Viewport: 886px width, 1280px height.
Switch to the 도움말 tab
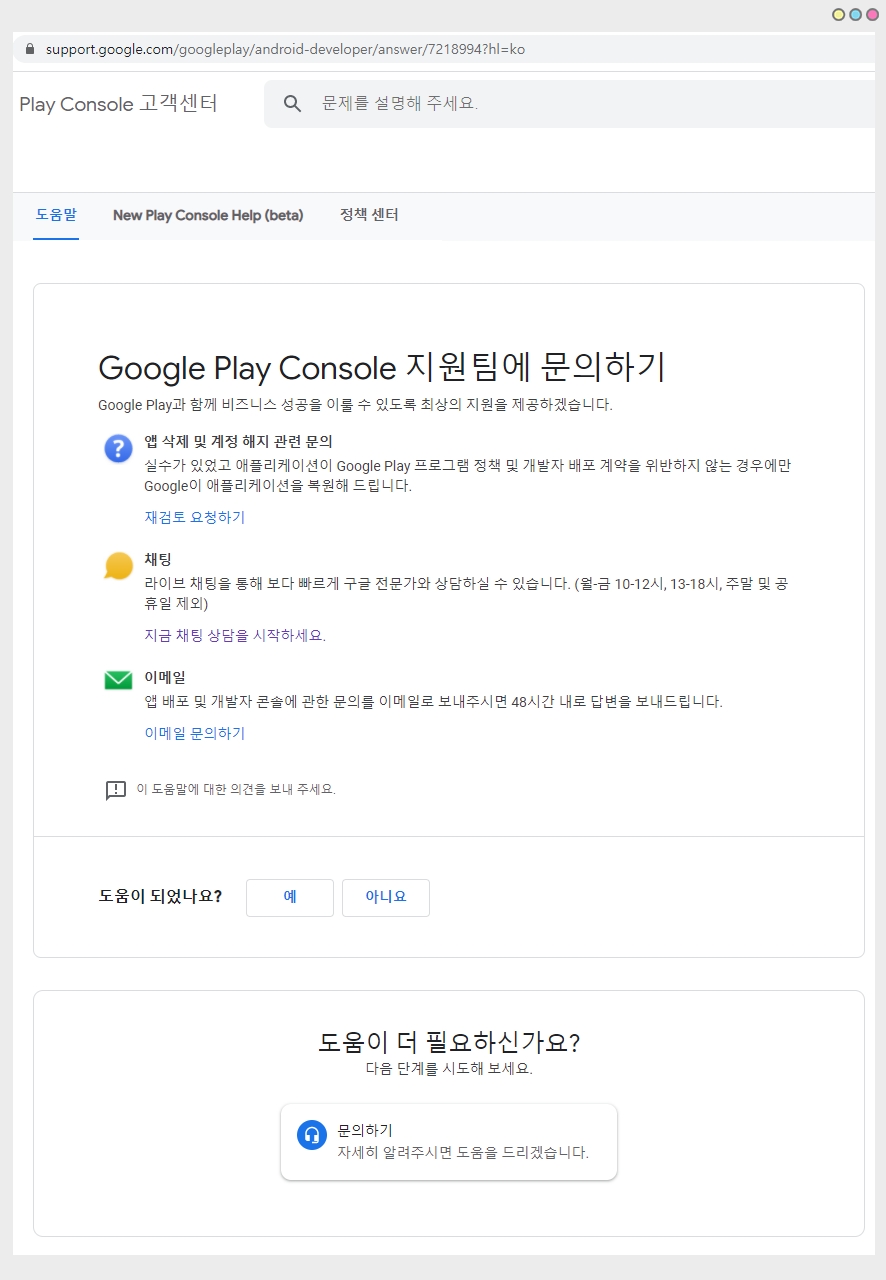coord(56,215)
